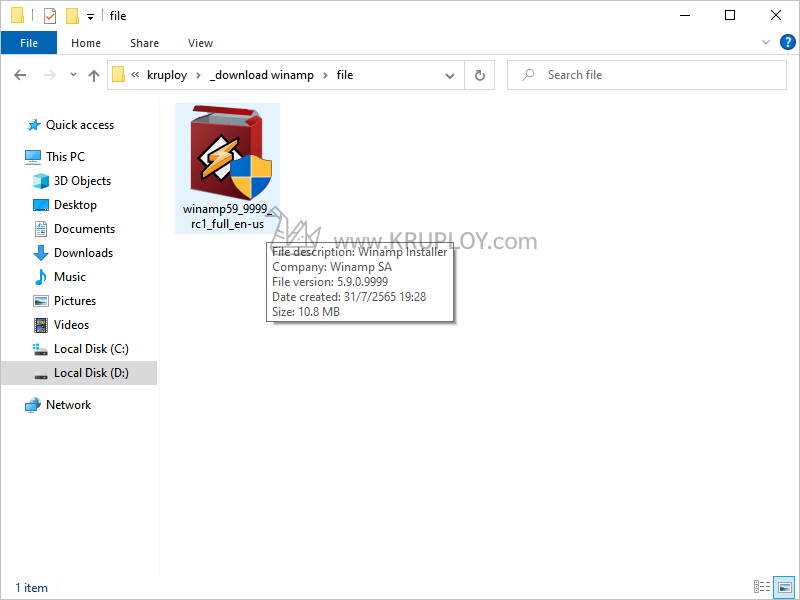Click the Pictures icon in sidebar
800x600 pixels.
click(x=41, y=301)
